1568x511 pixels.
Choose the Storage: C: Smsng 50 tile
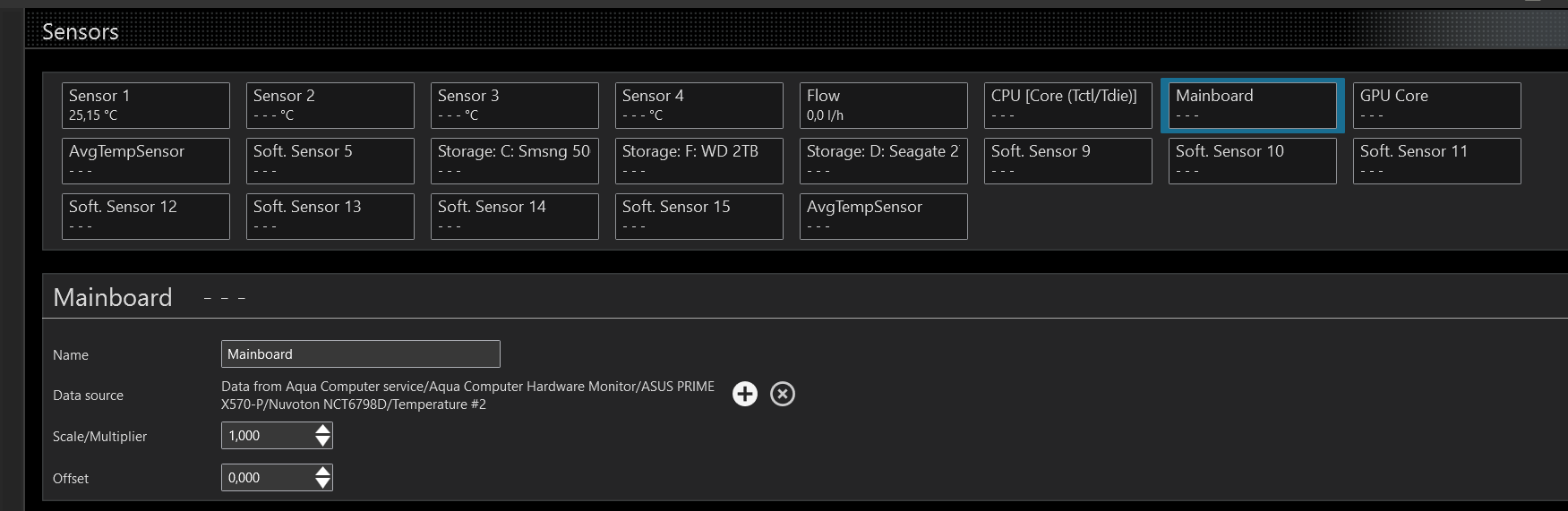pos(514,161)
